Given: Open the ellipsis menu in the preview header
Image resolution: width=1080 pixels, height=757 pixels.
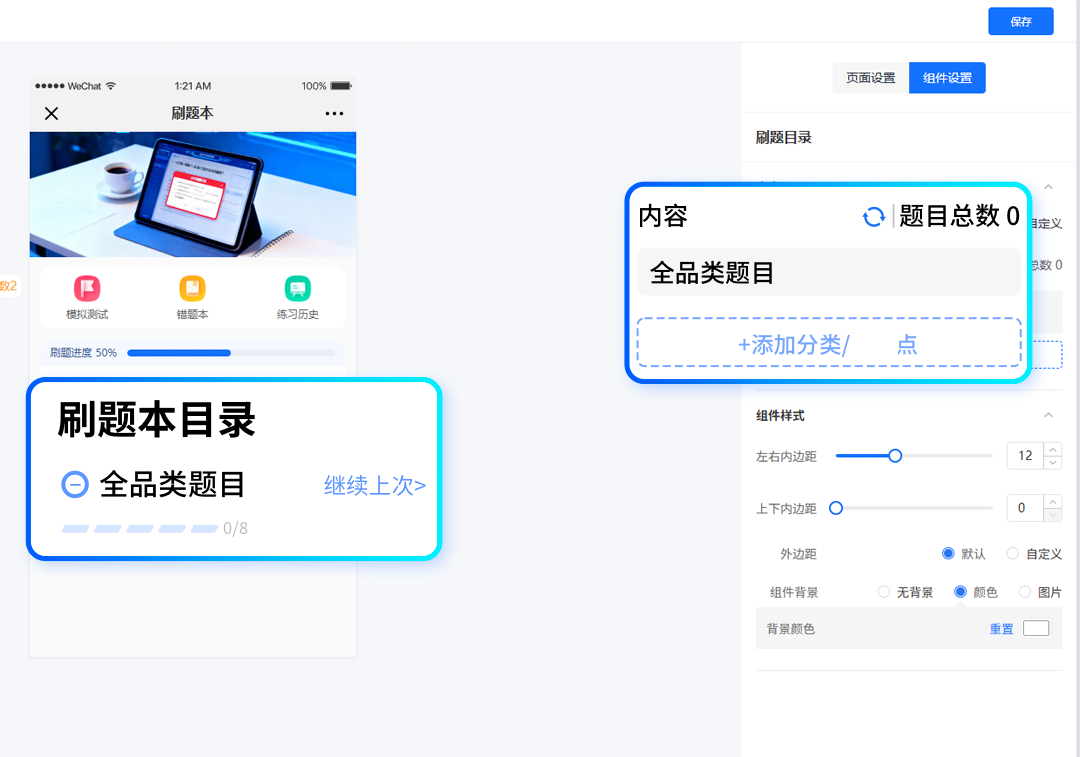Looking at the screenshot, I should point(333,113).
